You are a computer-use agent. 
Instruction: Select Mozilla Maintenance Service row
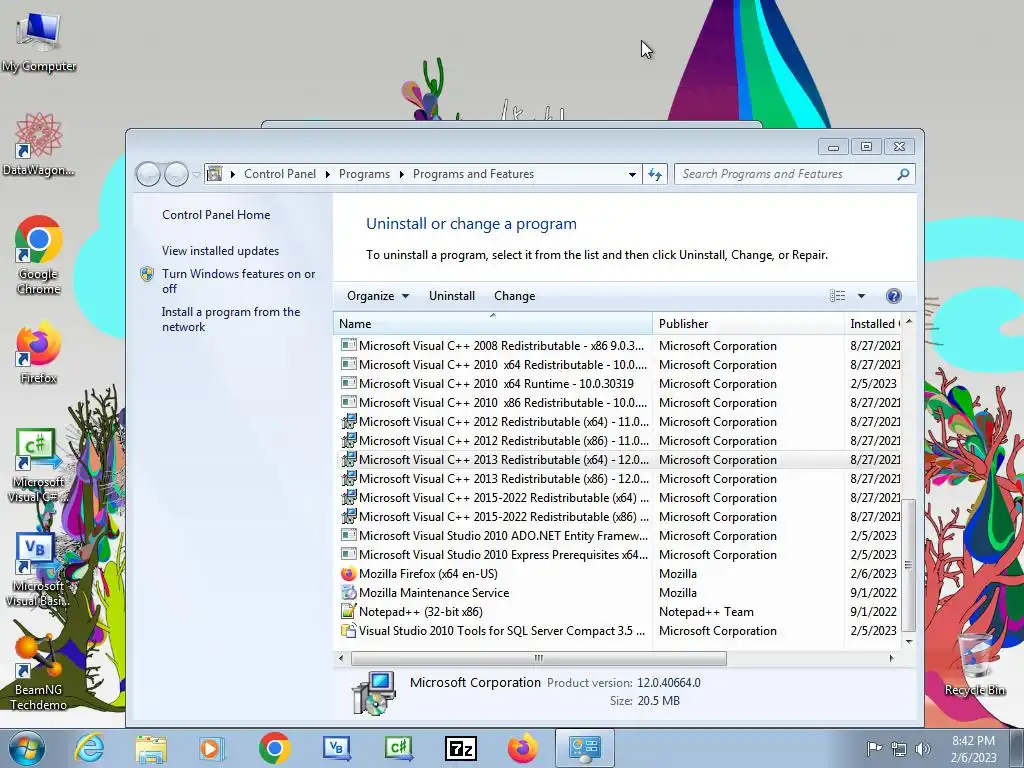(x=619, y=592)
